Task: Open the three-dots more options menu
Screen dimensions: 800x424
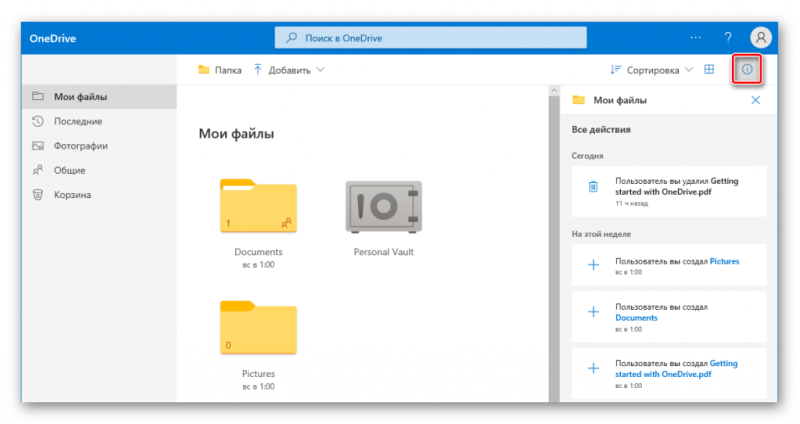Action: [x=695, y=38]
